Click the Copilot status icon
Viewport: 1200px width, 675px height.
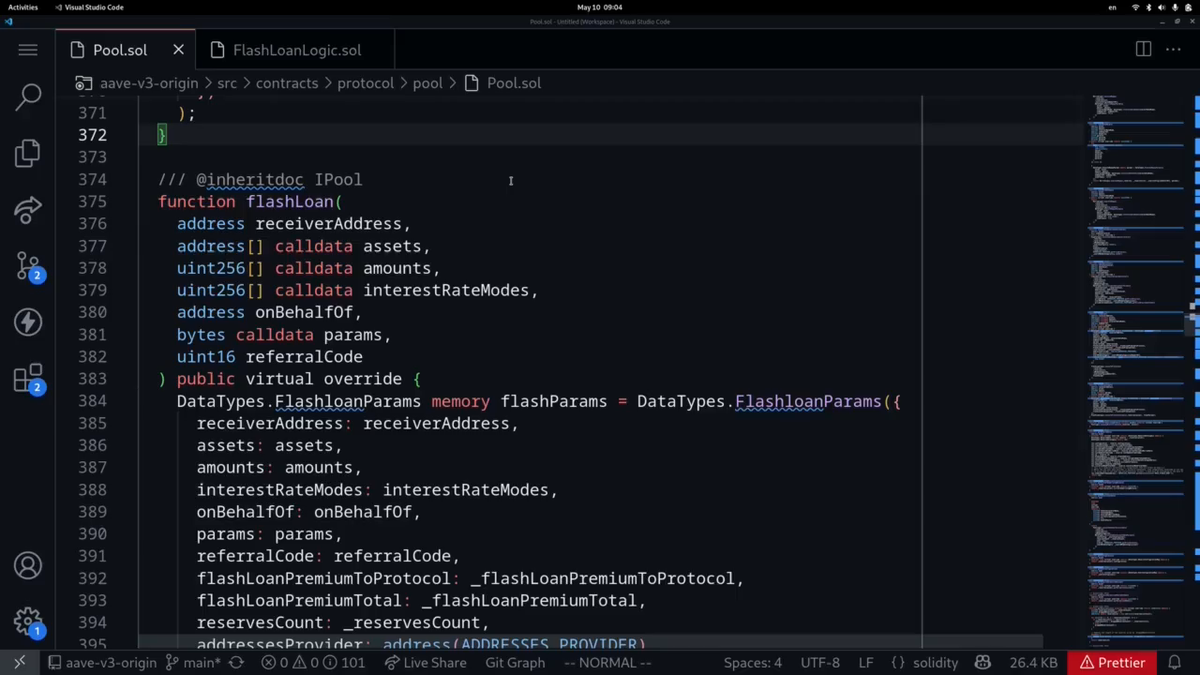(983, 662)
